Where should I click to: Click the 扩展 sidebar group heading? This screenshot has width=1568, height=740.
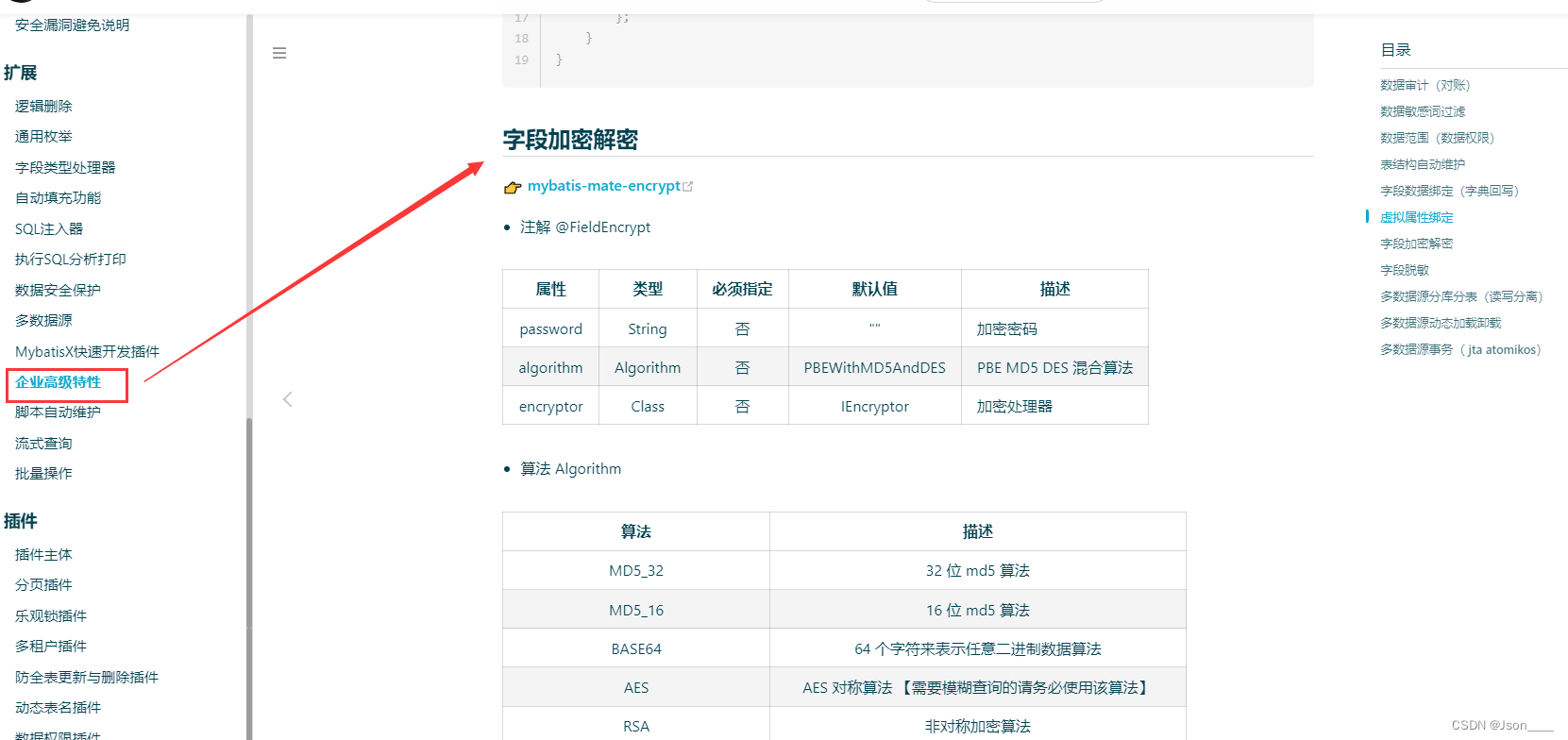click(21, 73)
